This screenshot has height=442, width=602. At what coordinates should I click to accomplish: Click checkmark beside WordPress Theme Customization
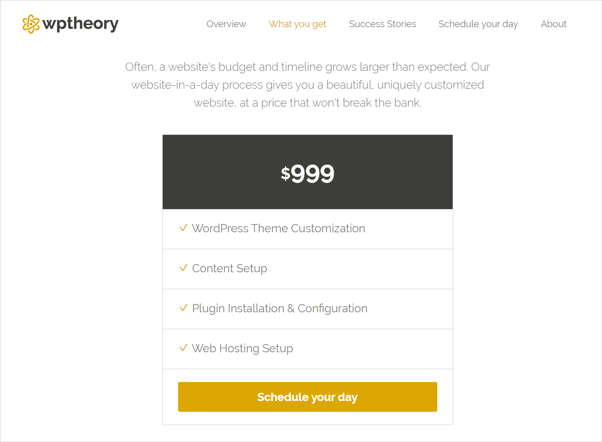[184, 228]
